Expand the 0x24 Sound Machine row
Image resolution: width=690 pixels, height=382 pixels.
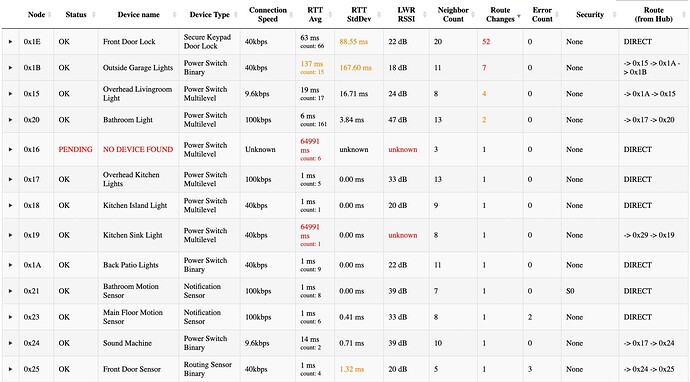pyautogui.click(x=11, y=343)
